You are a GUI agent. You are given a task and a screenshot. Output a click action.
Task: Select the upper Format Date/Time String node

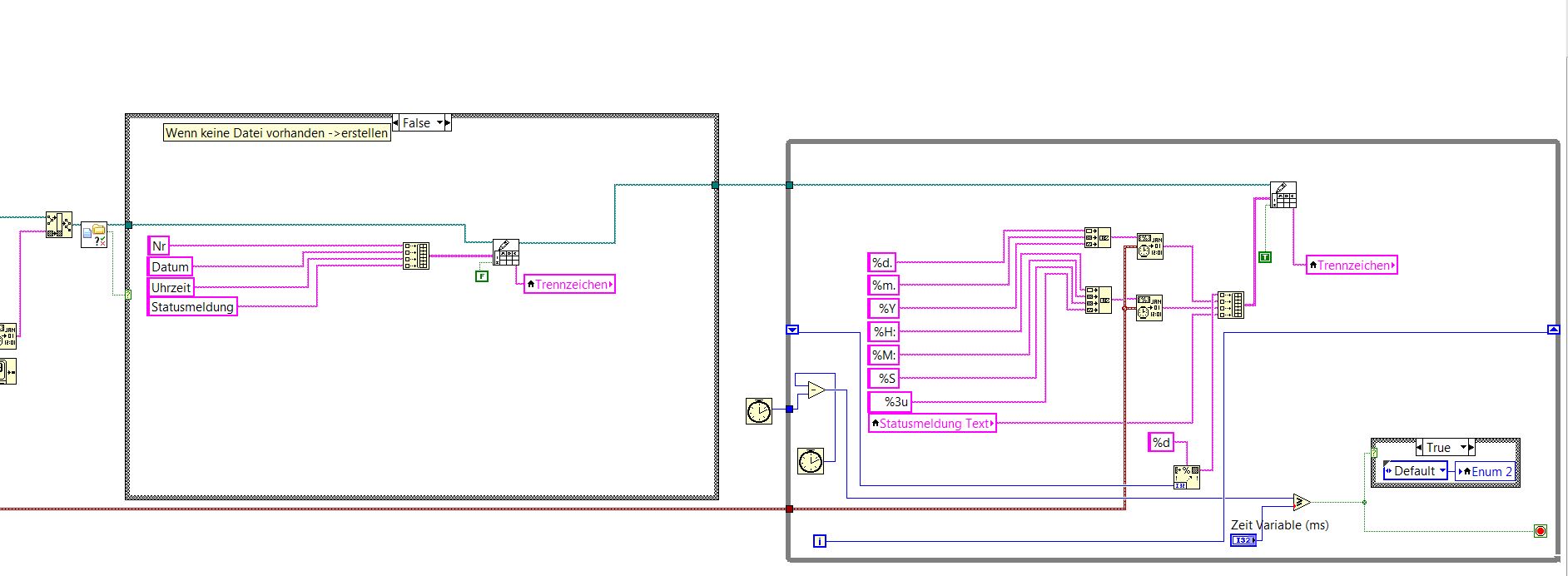click(x=1150, y=246)
